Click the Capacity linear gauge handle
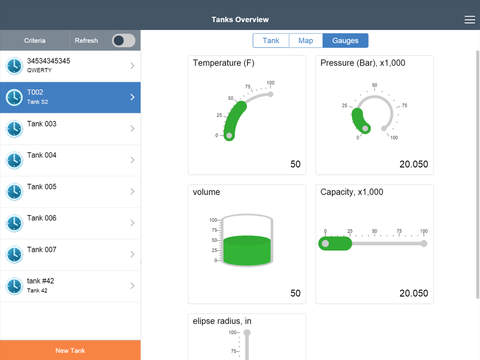Screen dimensions: 480x360 pyautogui.click(x=325, y=244)
